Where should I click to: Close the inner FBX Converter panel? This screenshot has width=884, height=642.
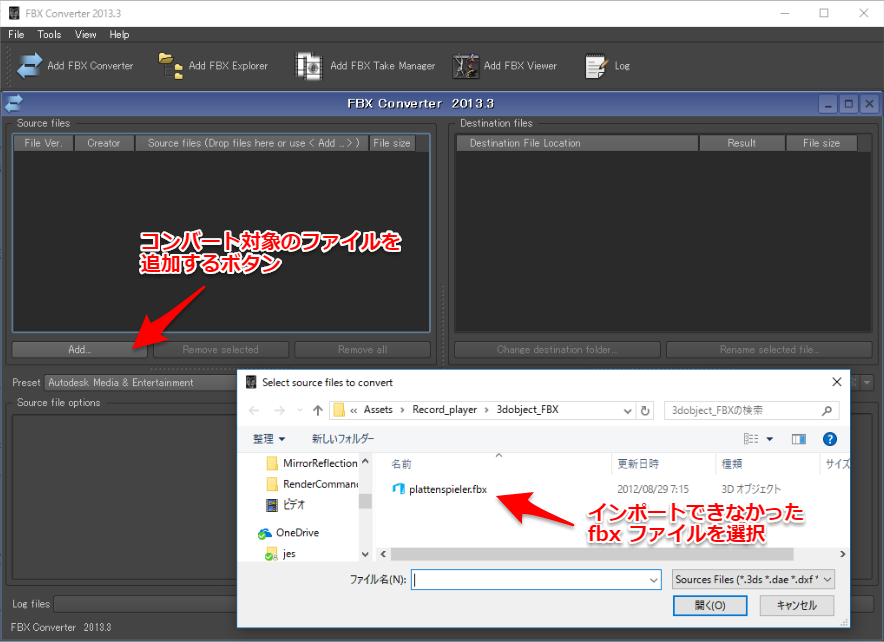(x=869, y=104)
